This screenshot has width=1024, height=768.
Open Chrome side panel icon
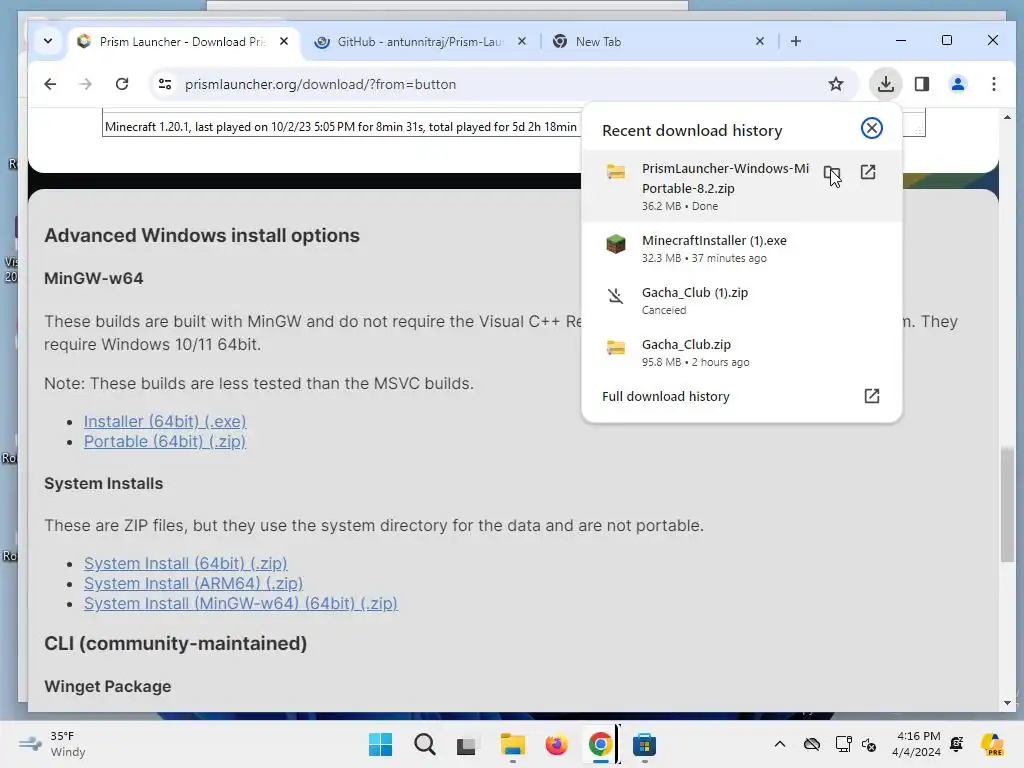tap(921, 84)
